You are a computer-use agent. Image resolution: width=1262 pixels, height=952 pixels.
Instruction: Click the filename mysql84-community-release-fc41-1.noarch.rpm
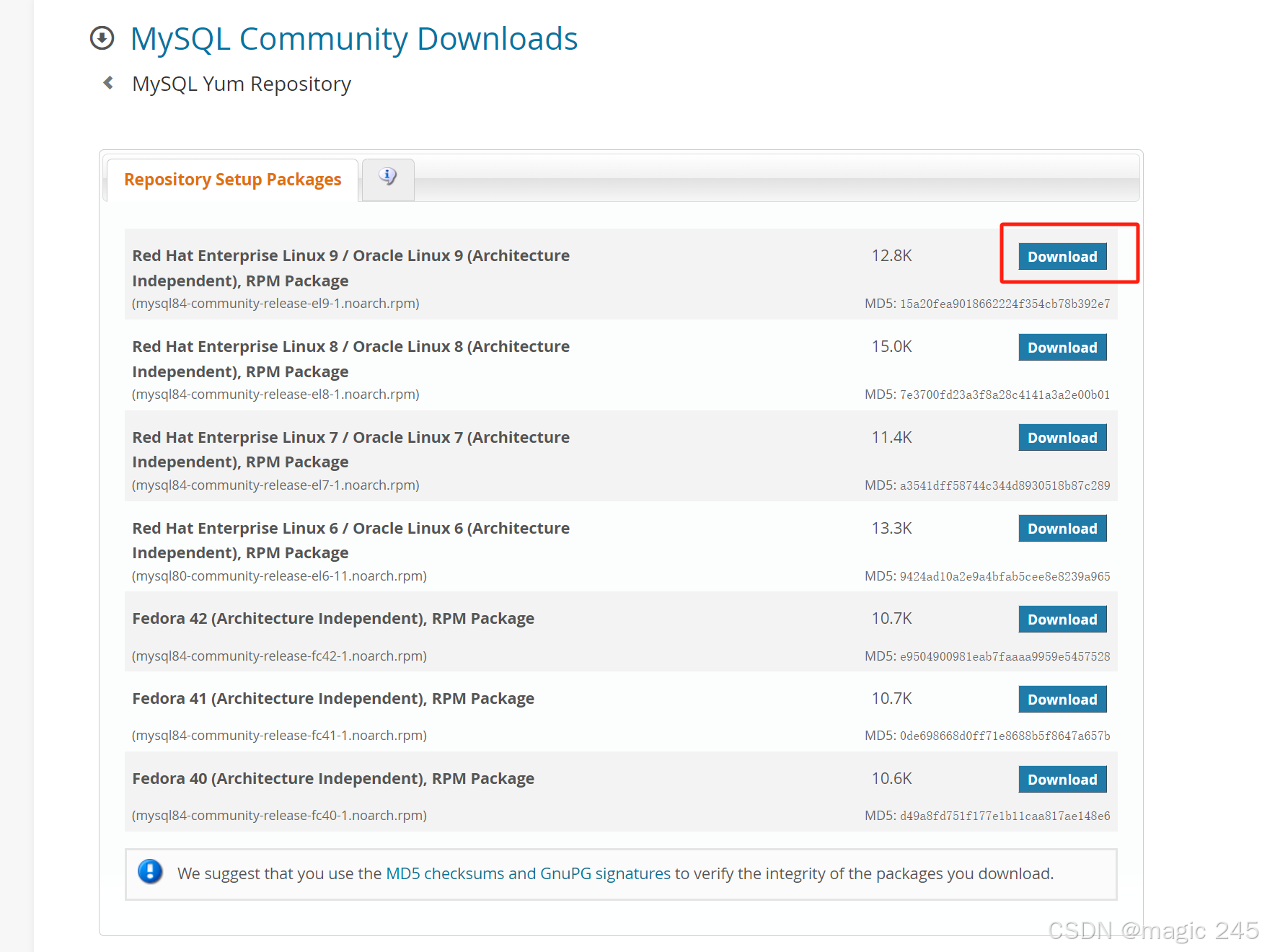coord(279,736)
